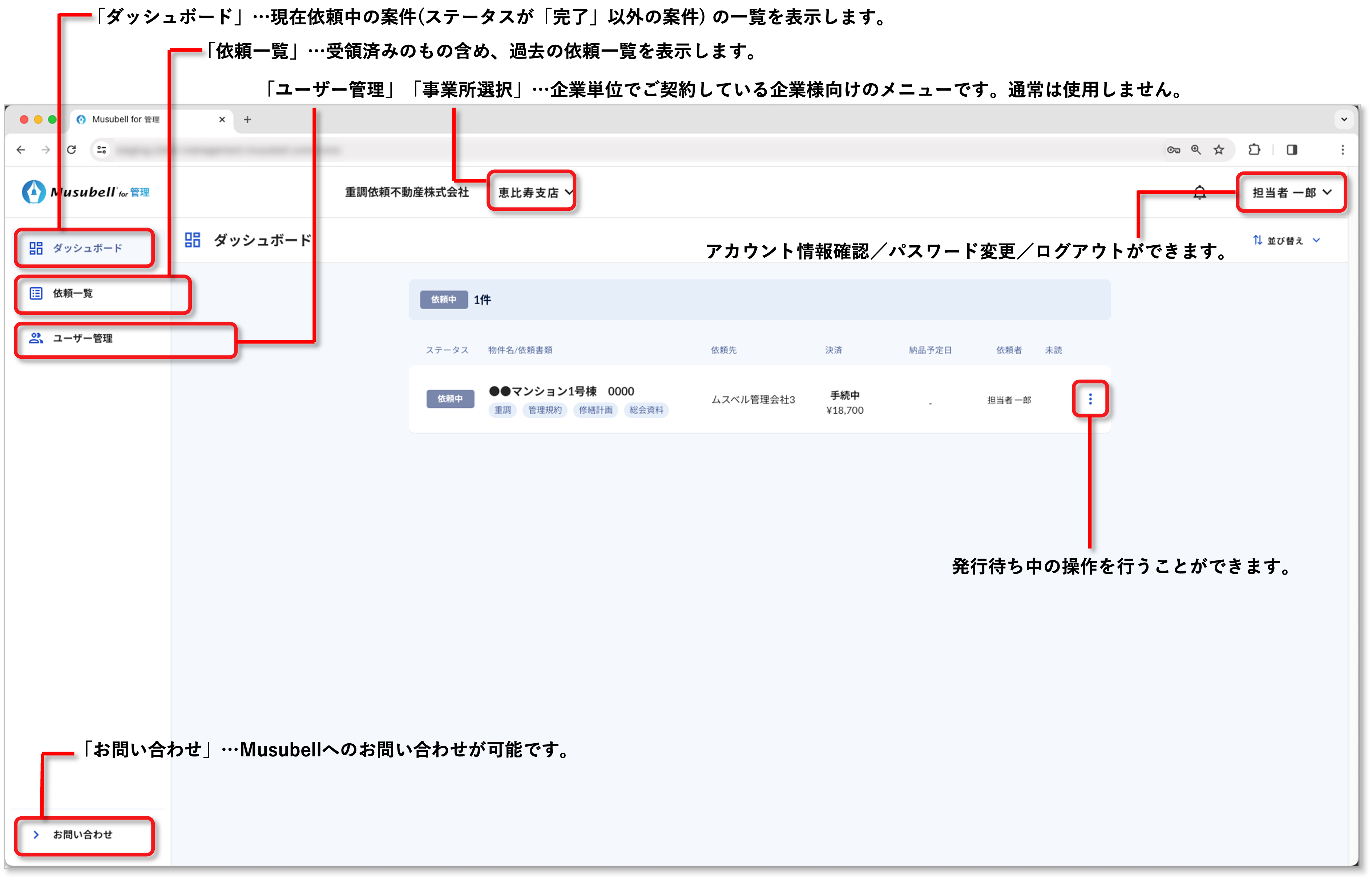Expand the 恵比寿支店 branch dropdown
1372x881 pixels.
tap(533, 192)
